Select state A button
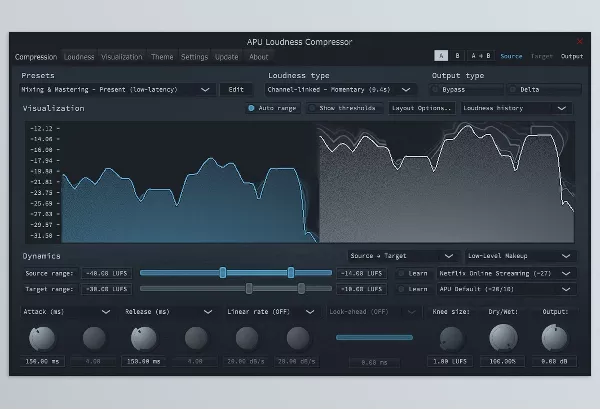The image size is (600, 409). [441, 56]
